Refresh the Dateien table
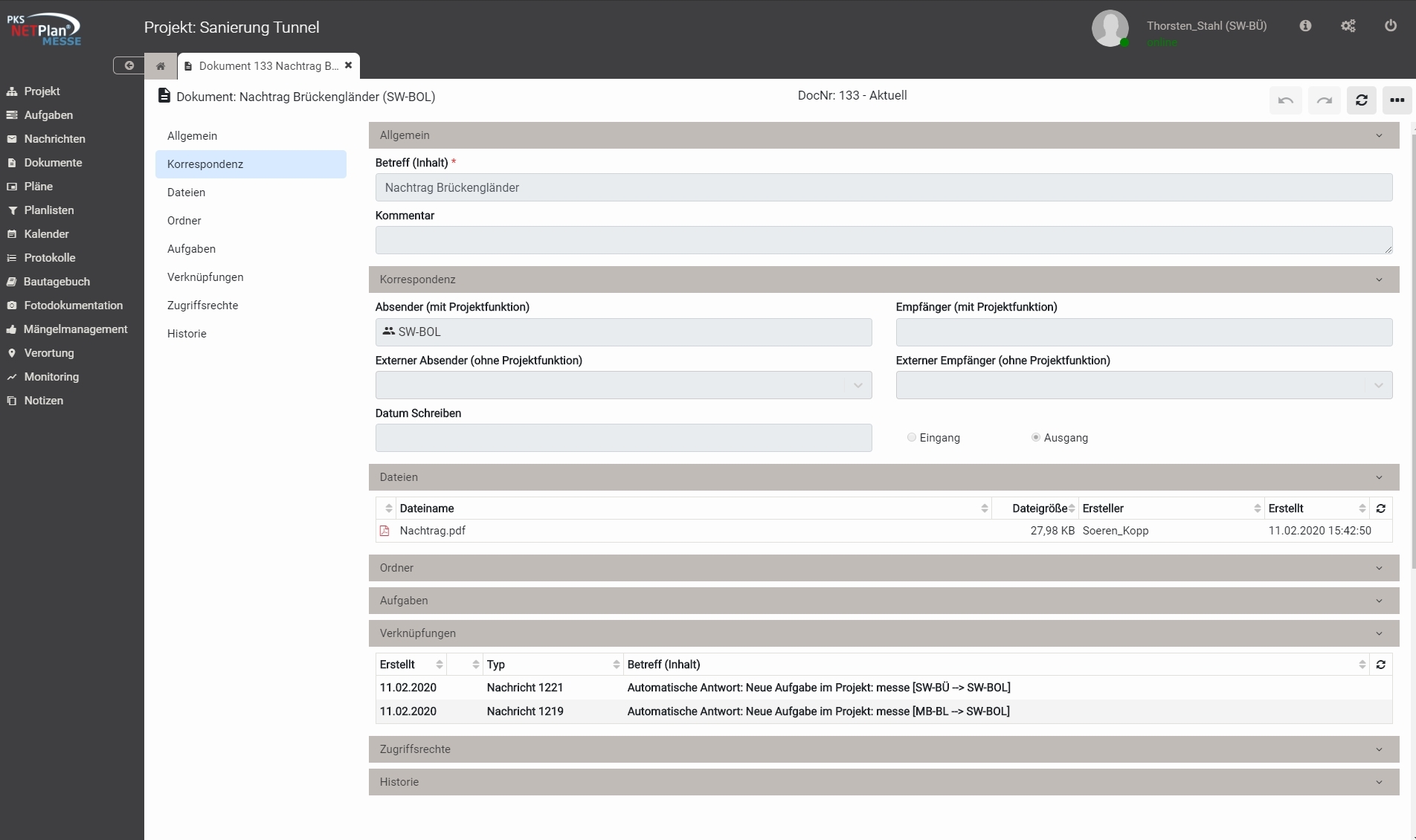1416x840 pixels. point(1381,508)
